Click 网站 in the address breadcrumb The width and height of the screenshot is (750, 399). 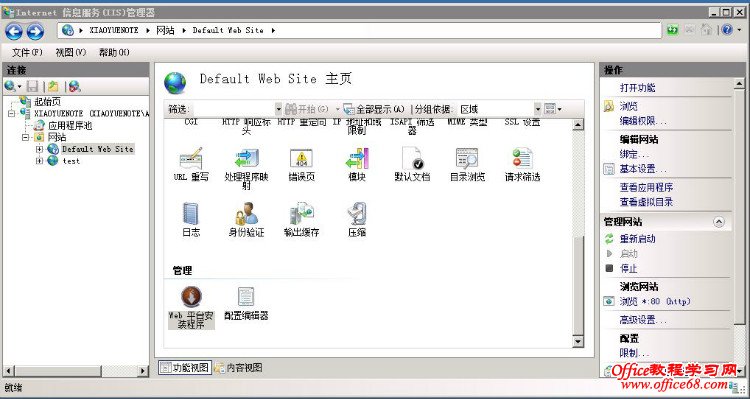coord(165,30)
